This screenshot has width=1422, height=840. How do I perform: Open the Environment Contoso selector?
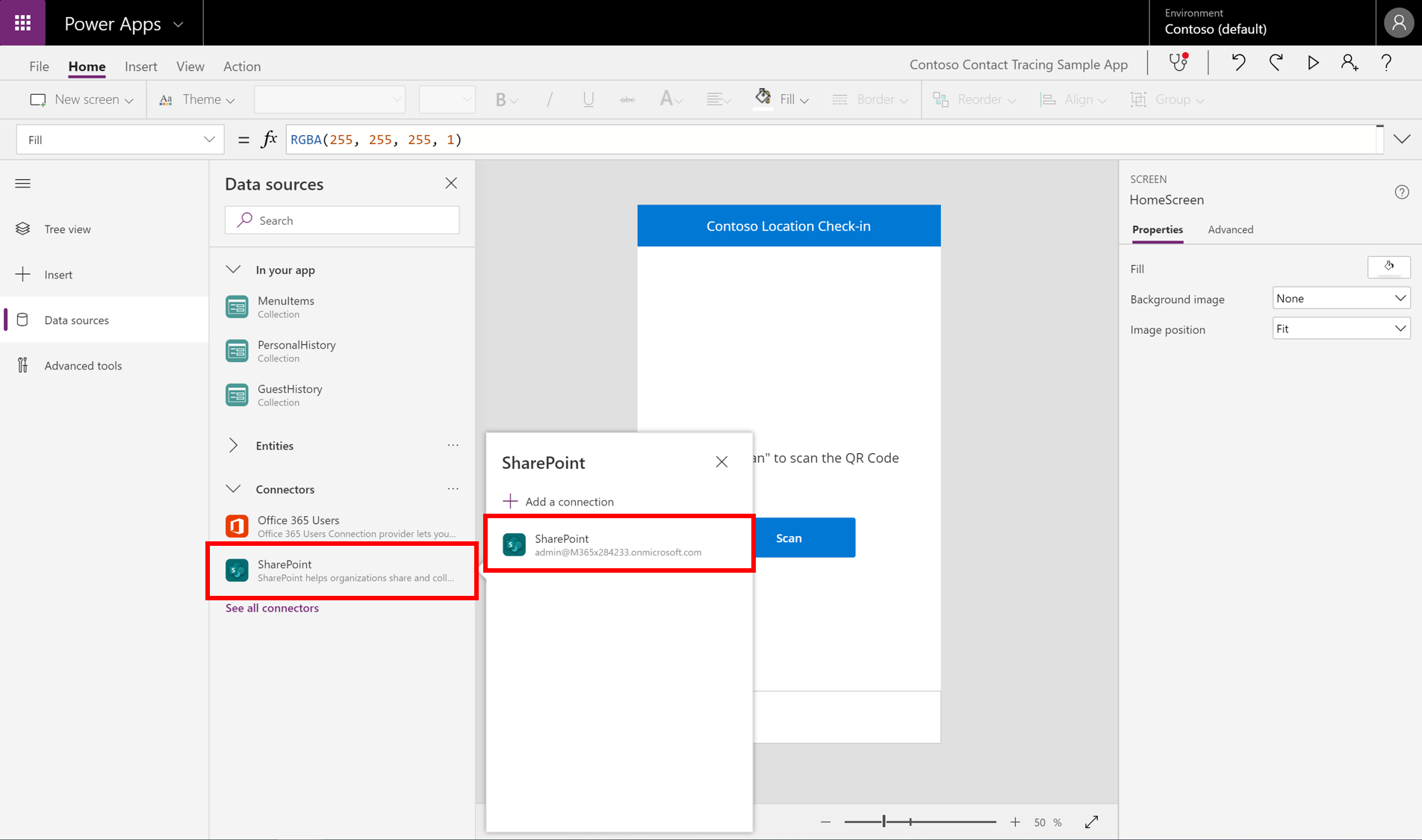[x=1262, y=22]
